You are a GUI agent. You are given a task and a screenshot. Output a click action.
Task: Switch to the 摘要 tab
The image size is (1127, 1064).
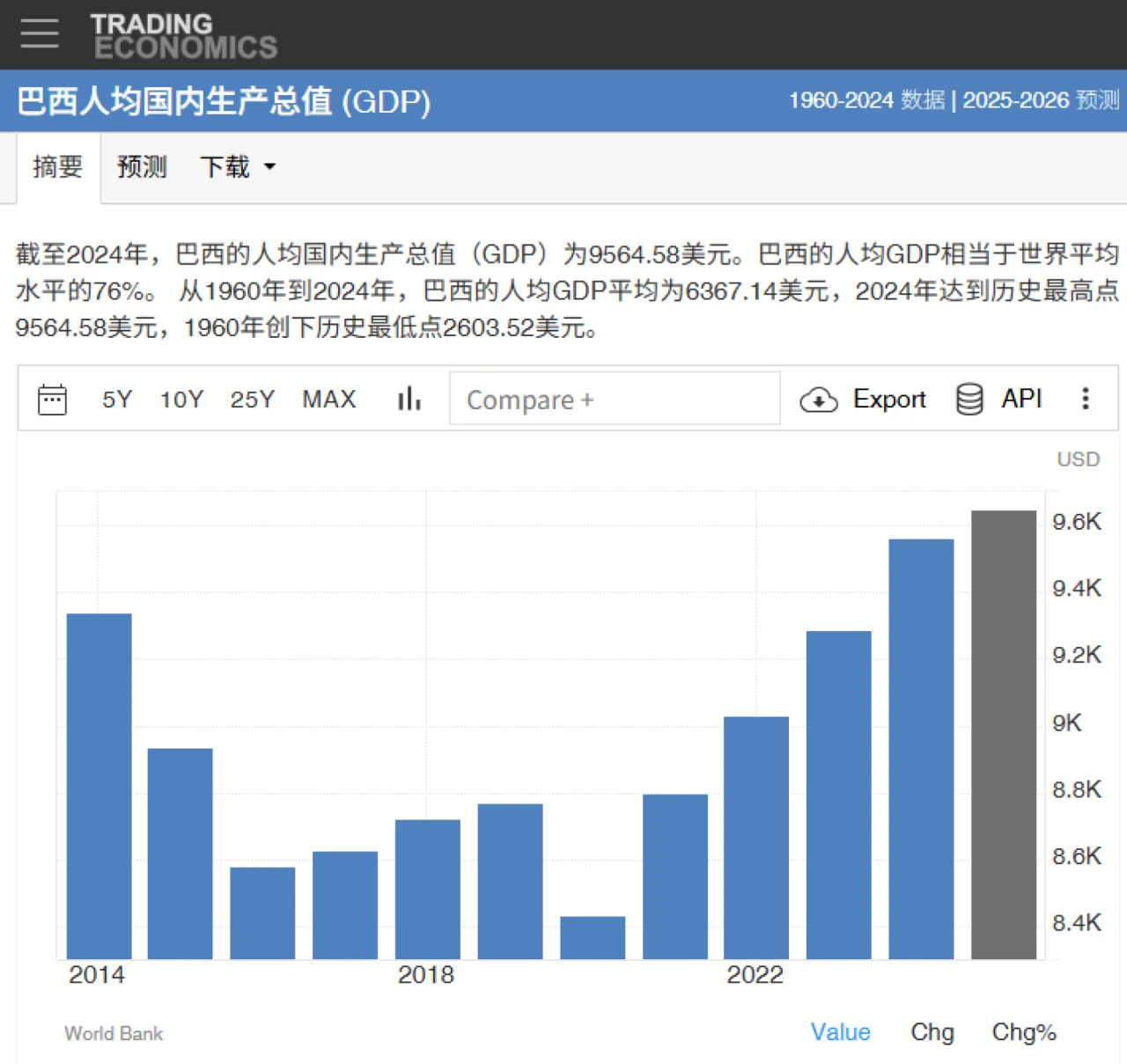58,167
